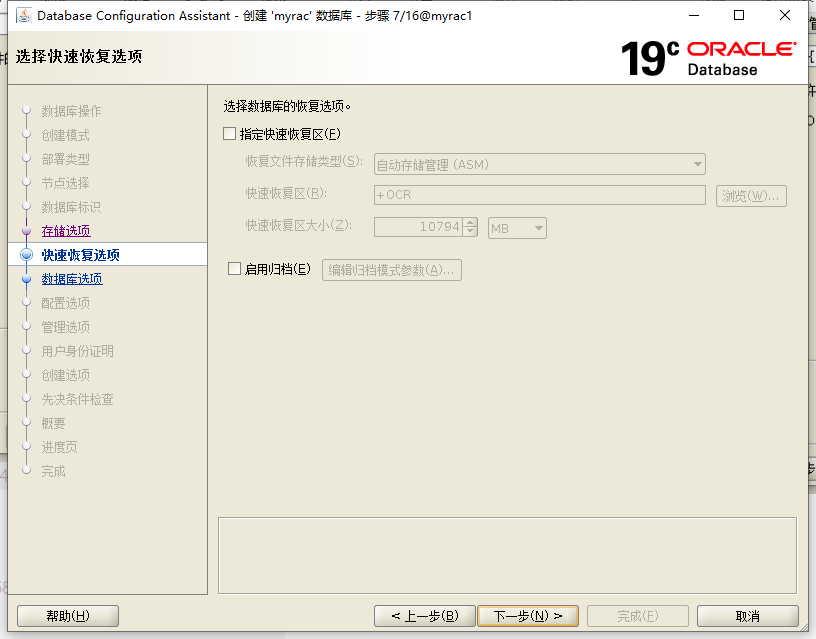The width and height of the screenshot is (816, 639).
Task: Open the 恢复文件存储类型 dropdown
Action: pyautogui.click(x=697, y=164)
